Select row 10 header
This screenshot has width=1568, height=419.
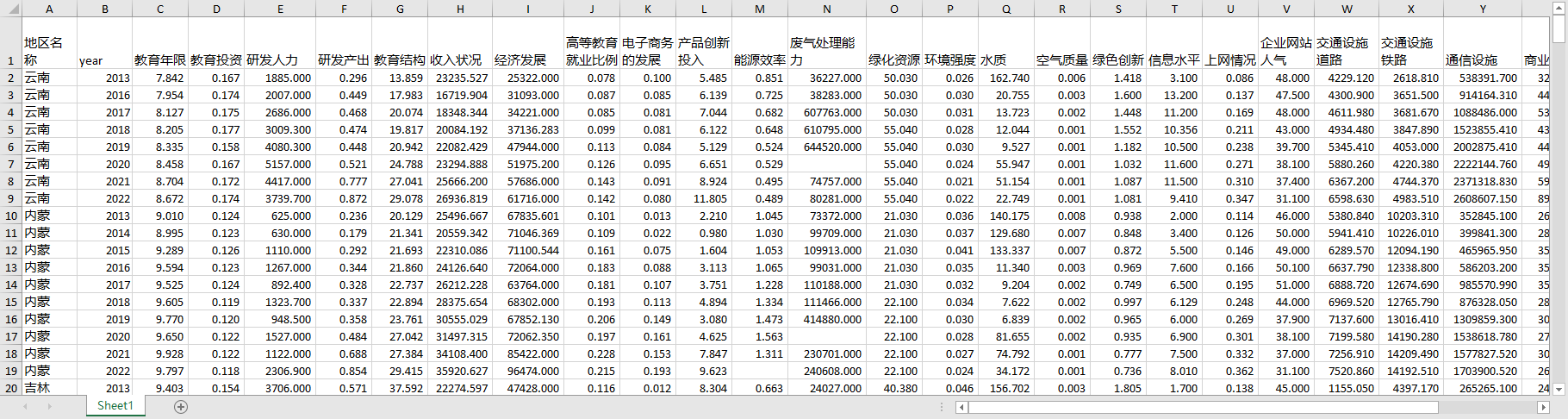tap(10, 216)
